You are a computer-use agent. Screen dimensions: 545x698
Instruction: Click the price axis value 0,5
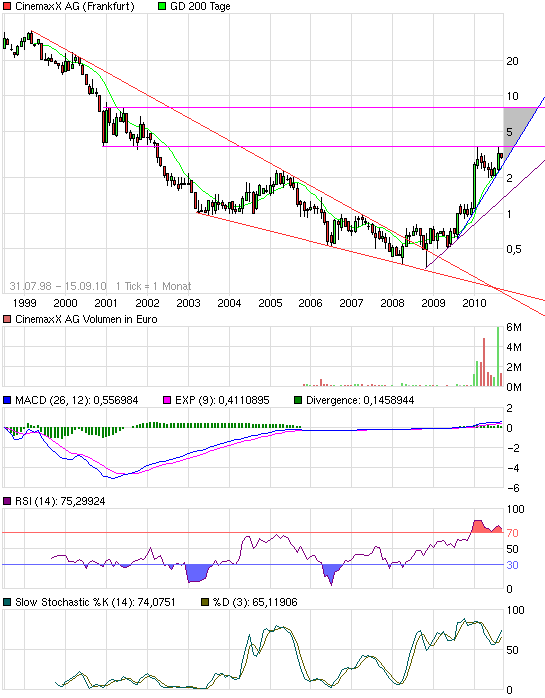coord(515,249)
